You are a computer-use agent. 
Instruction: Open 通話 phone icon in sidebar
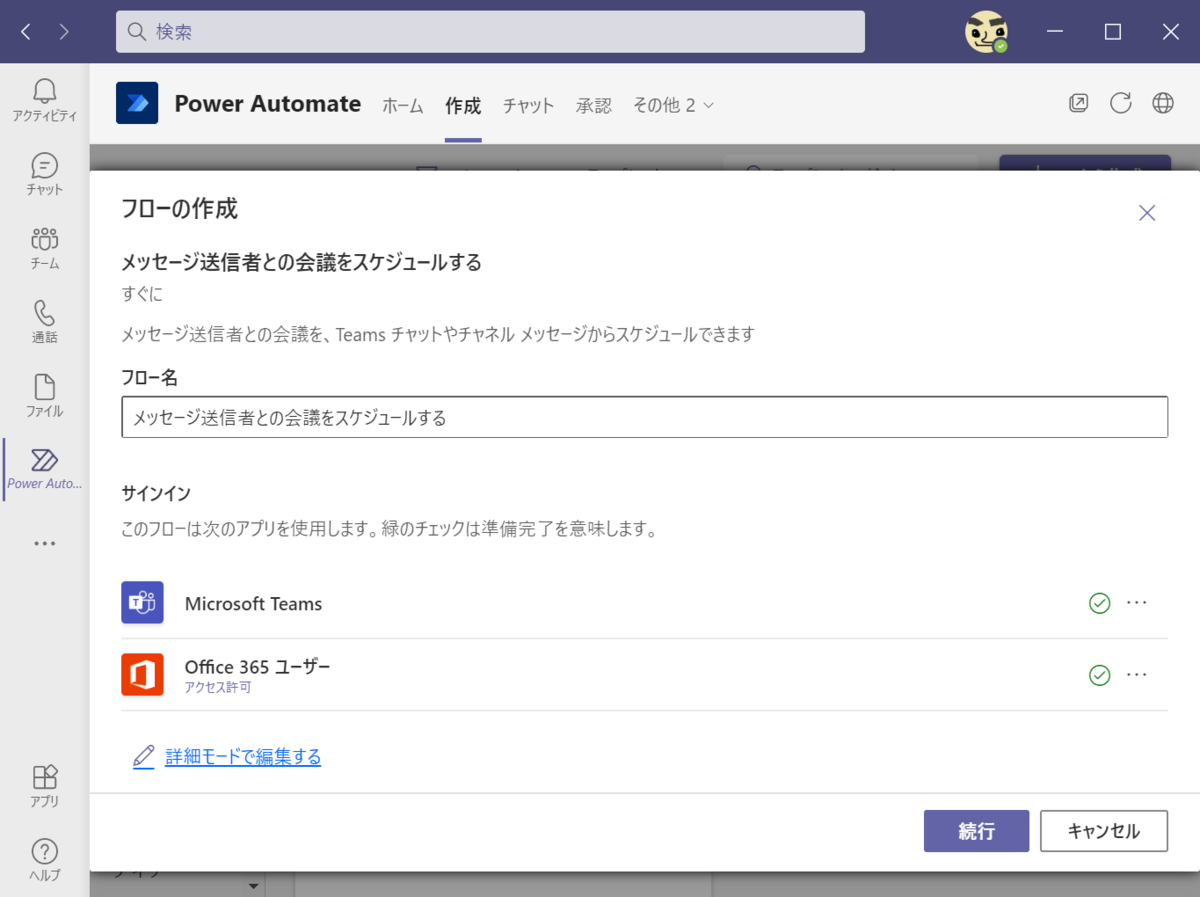click(44, 322)
